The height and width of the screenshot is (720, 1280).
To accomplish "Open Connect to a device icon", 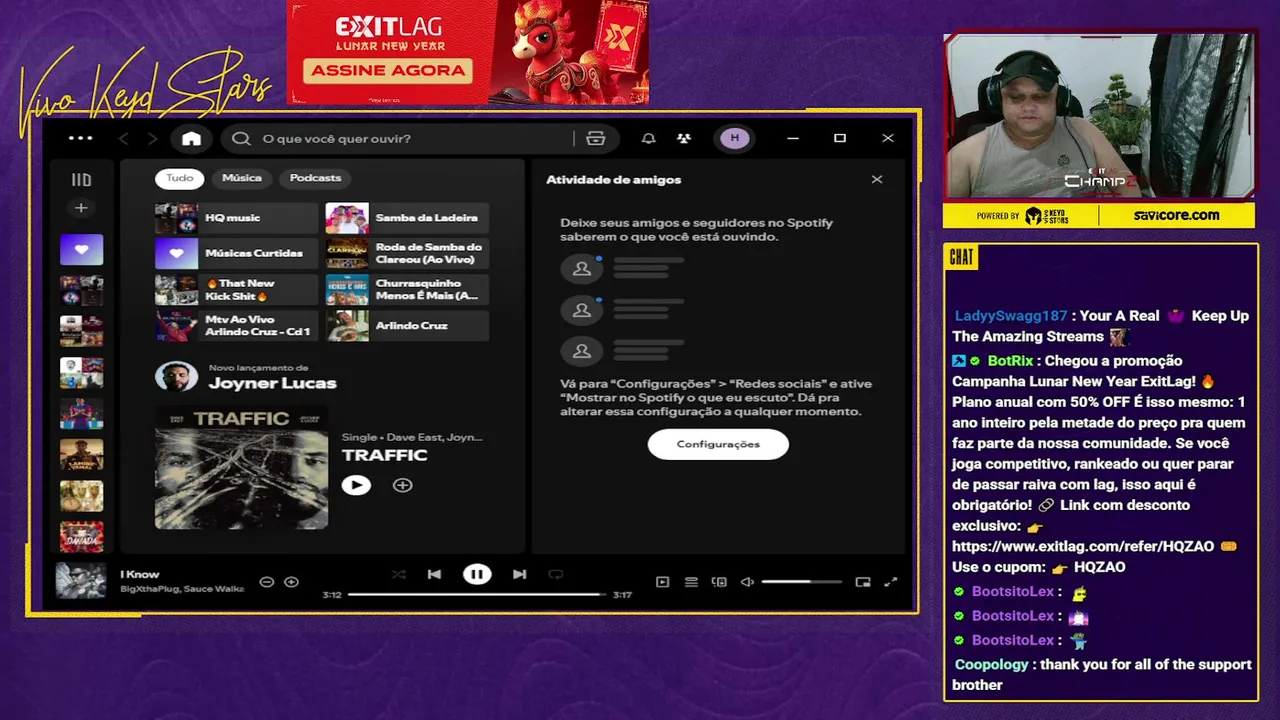I will [x=719, y=582].
